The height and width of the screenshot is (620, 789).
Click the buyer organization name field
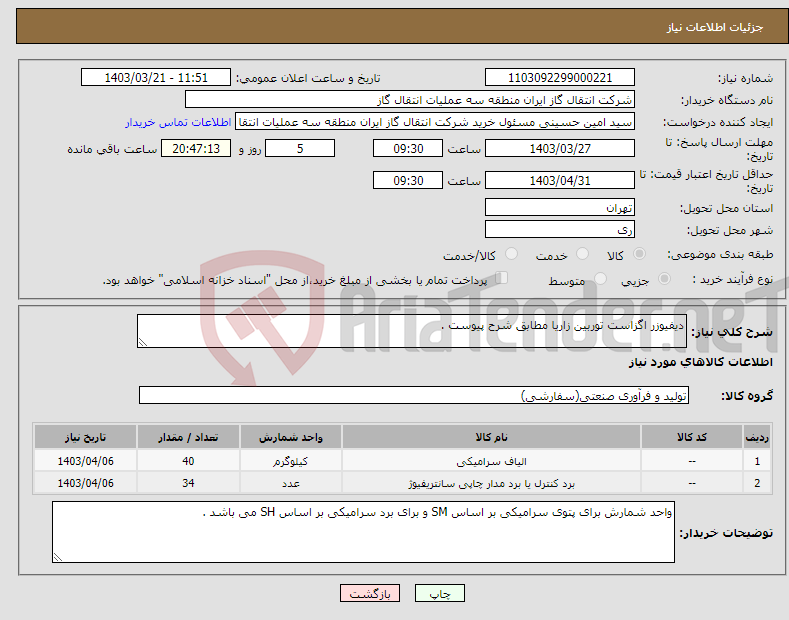pos(410,100)
